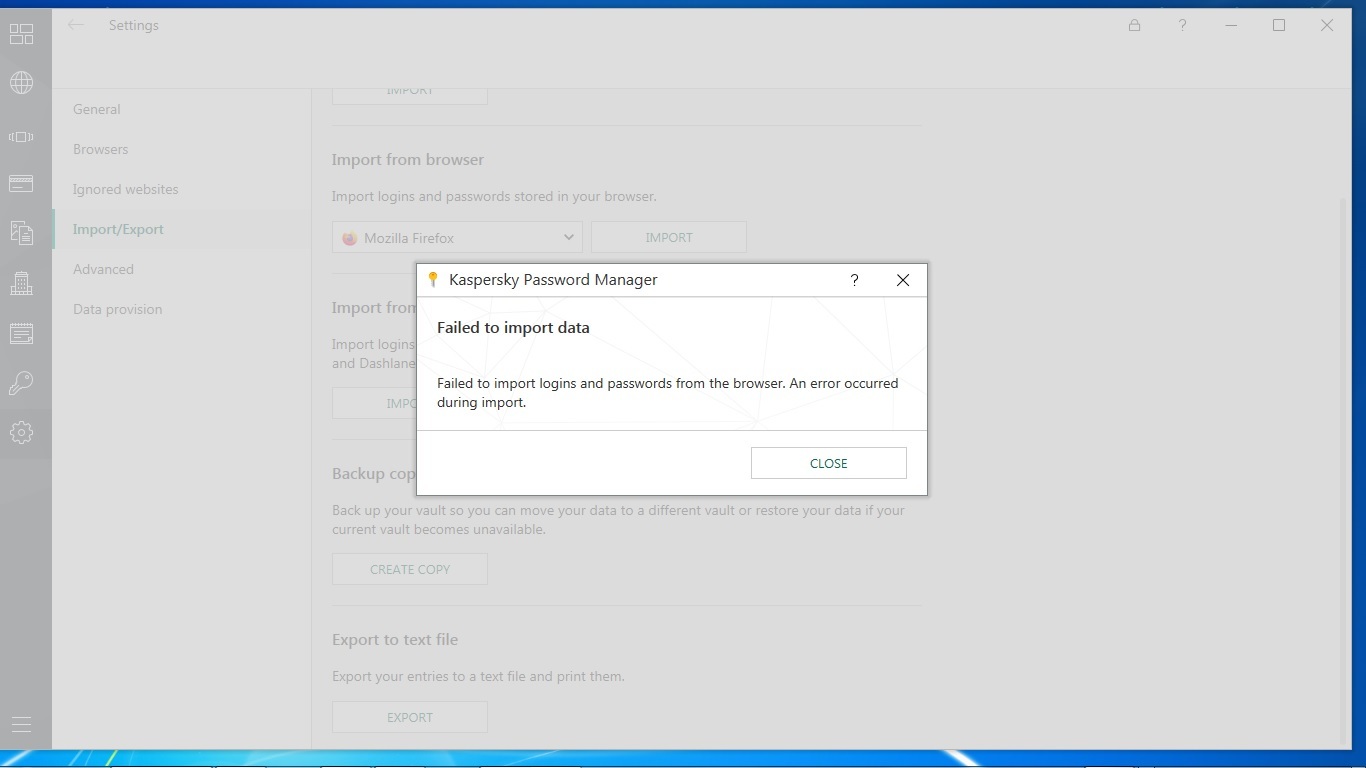This screenshot has width=1366, height=768.
Task: Click the 'Export to text file' heading
Action: tap(395, 639)
